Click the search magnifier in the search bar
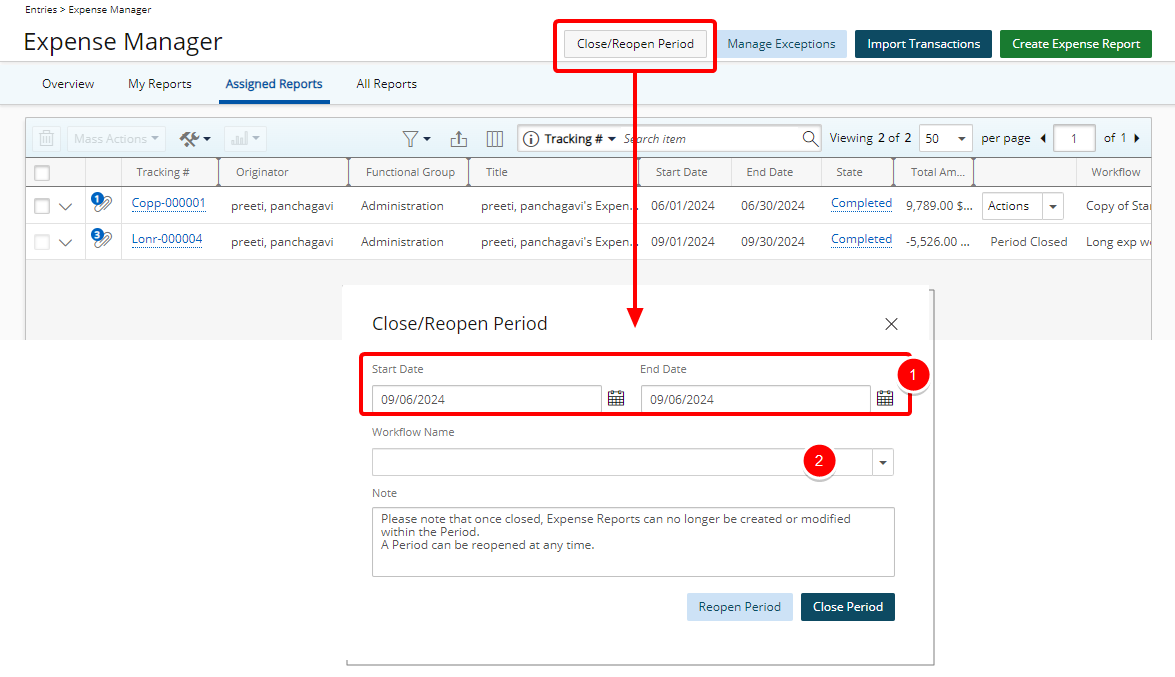The image size is (1175, 677). (810, 138)
